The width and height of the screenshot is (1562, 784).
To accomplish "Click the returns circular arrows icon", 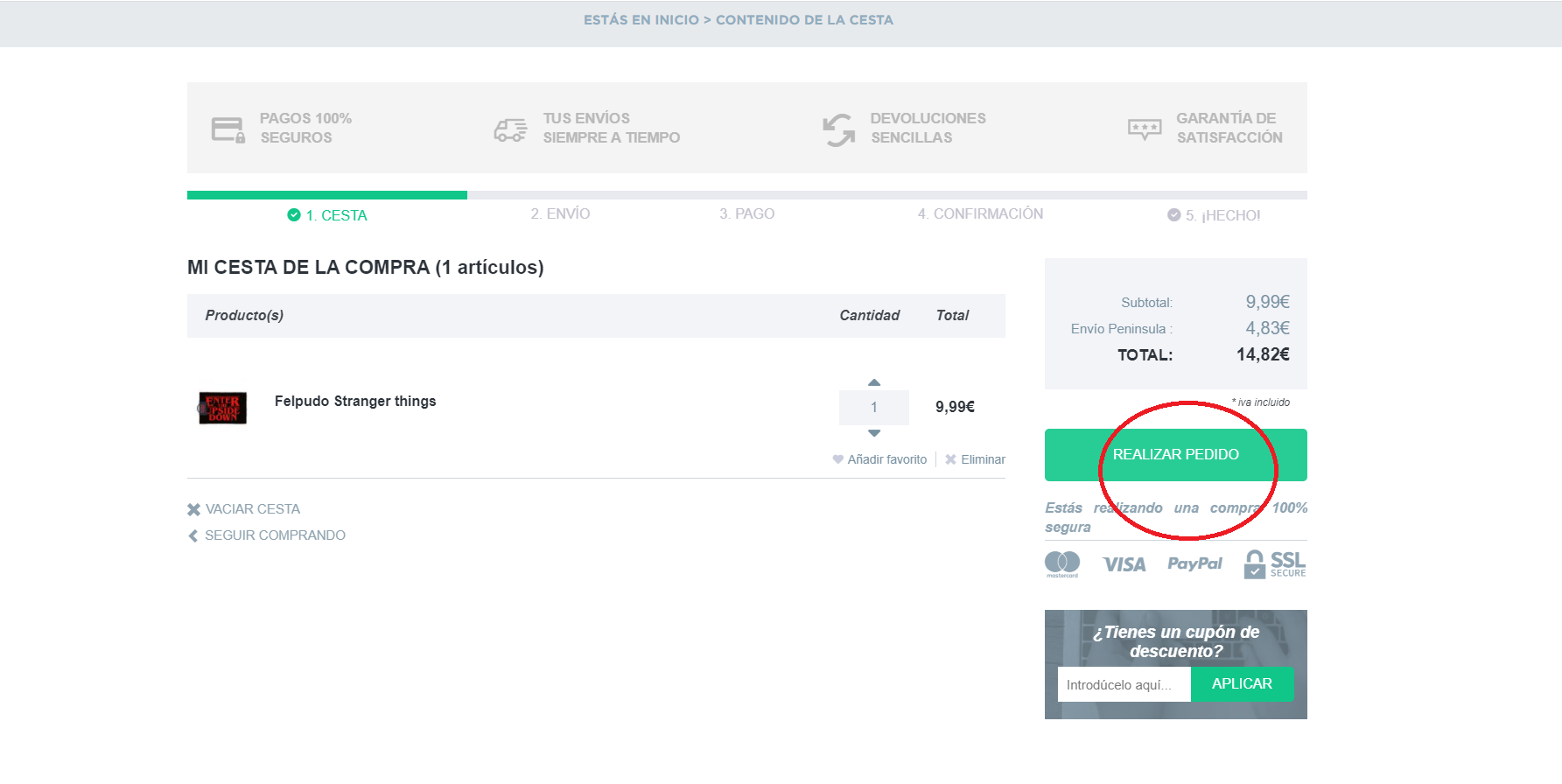I will coord(839,129).
